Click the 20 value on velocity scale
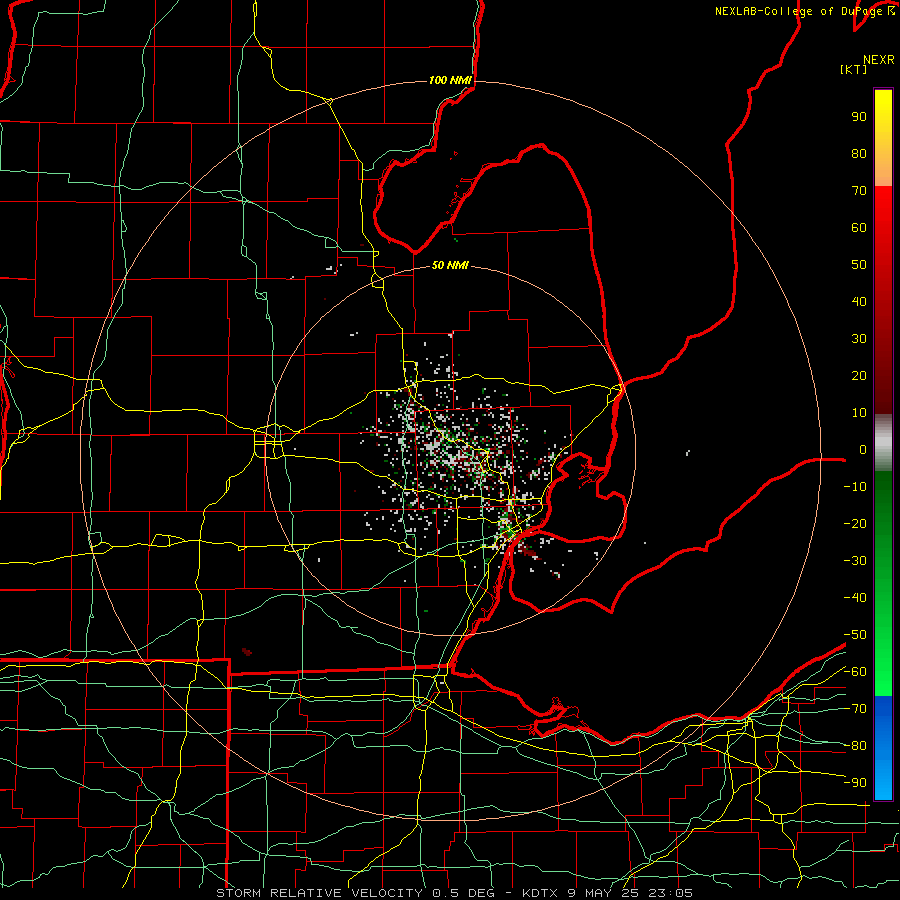 (x=859, y=376)
